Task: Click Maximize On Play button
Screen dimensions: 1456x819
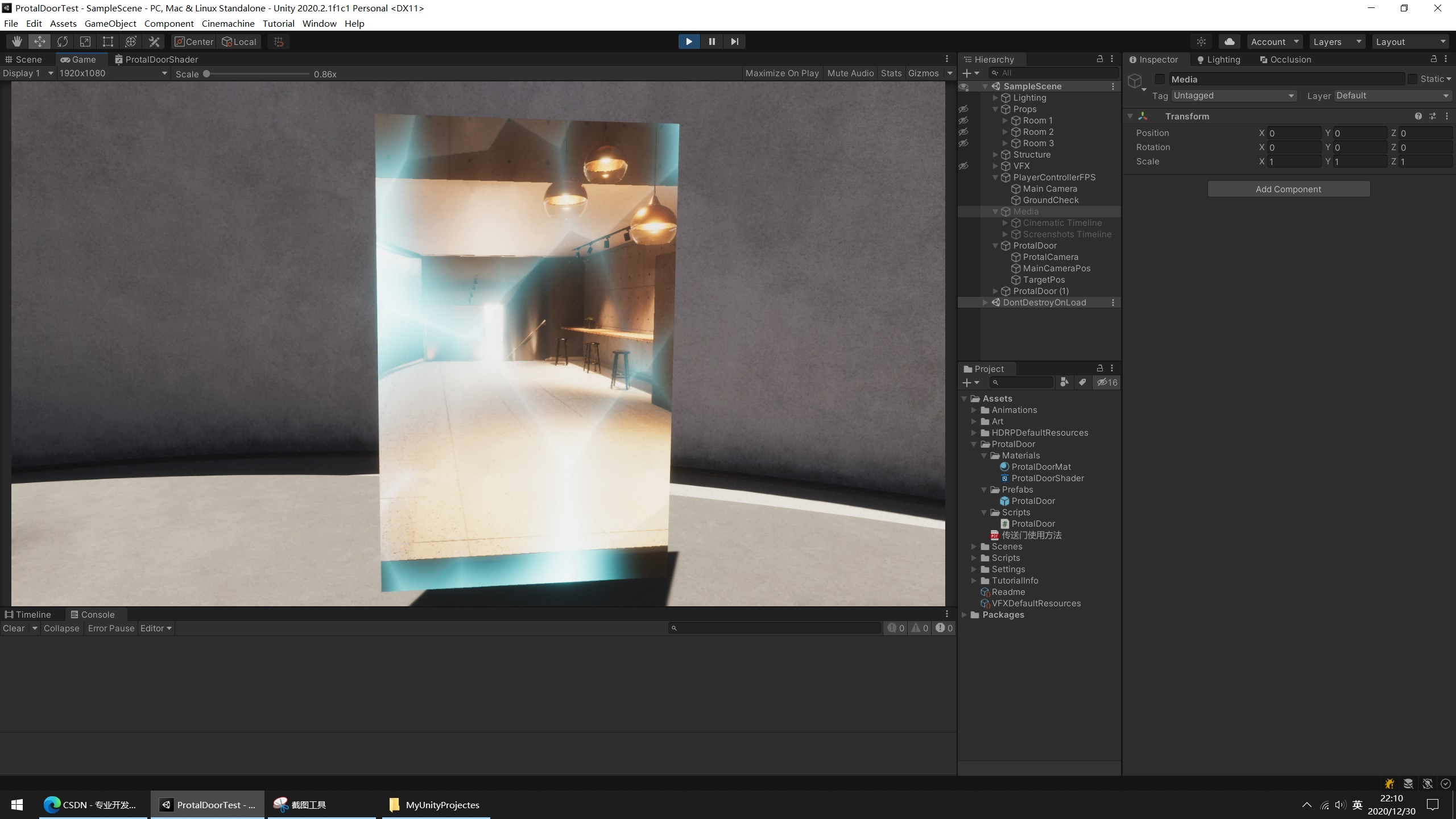Action: pos(782,73)
